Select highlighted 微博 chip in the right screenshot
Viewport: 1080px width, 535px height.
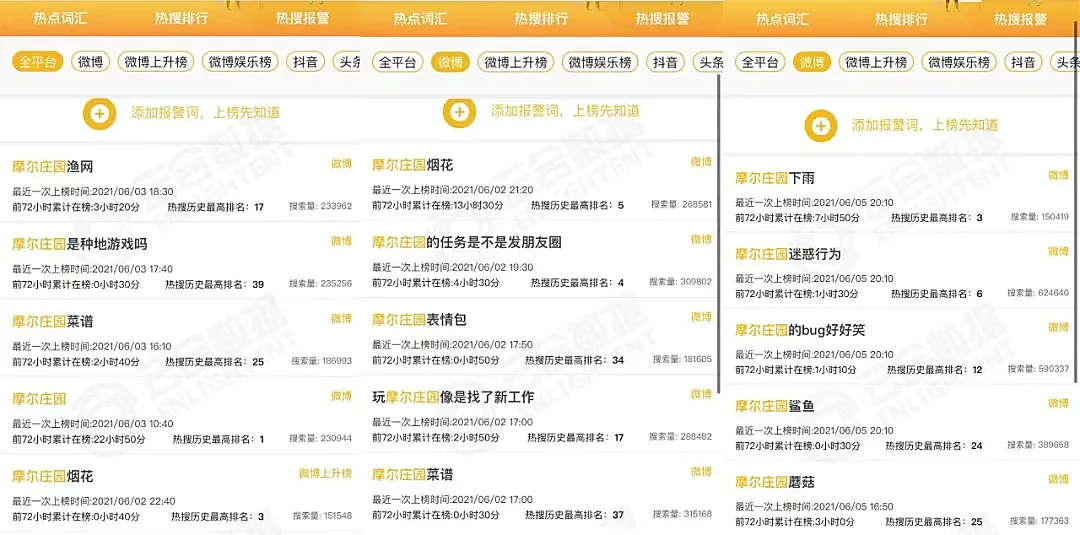click(x=812, y=63)
